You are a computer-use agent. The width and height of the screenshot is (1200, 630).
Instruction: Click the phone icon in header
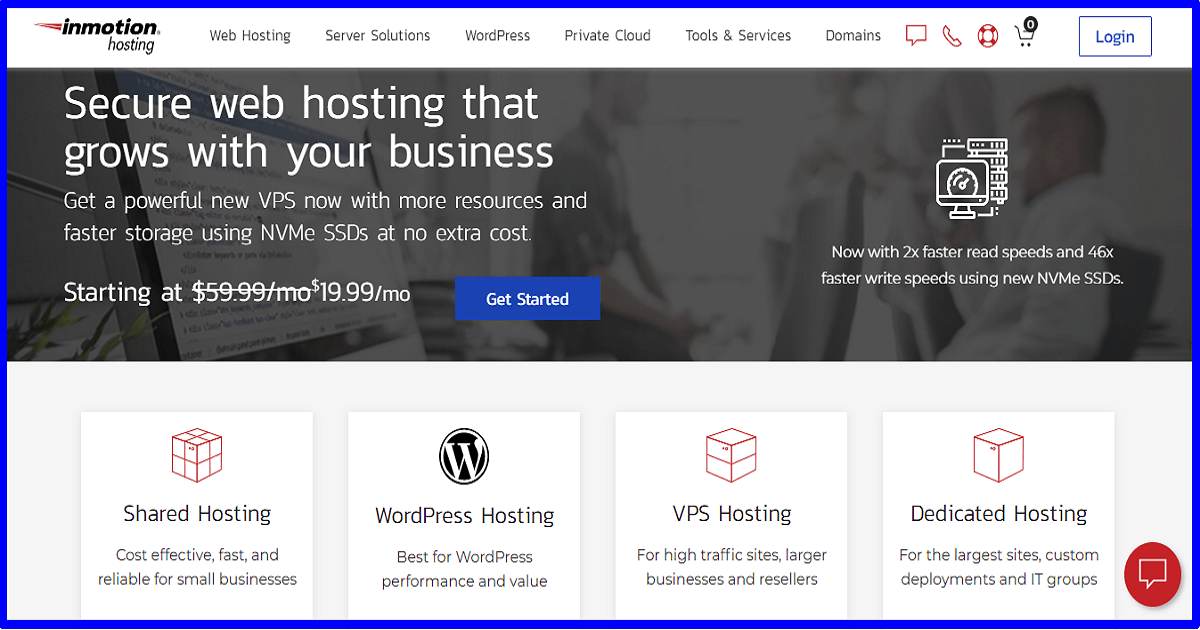coord(952,36)
